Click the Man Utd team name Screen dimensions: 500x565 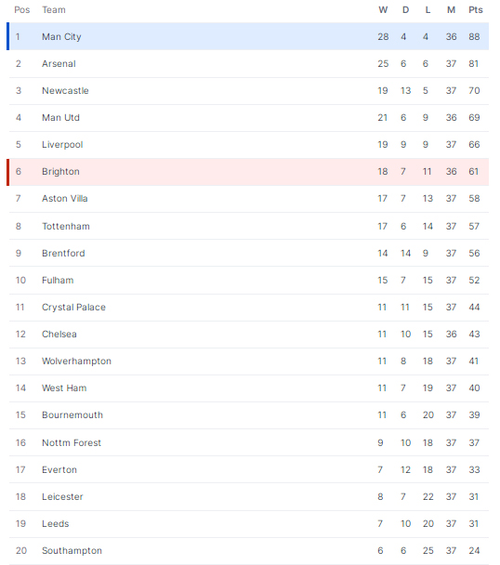pos(61,117)
